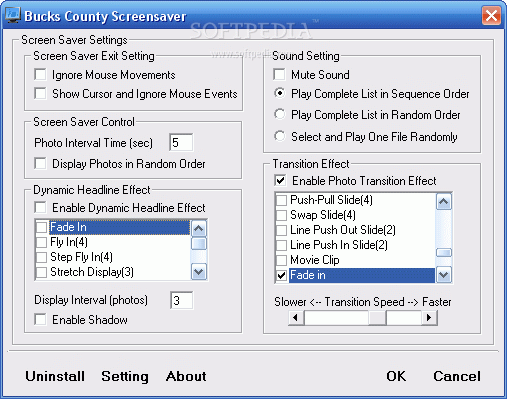Image resolution: width=507 pixels, height=399 pixels.
Task: Enable the Mute Sound checkbox
Action: [279, 74]
